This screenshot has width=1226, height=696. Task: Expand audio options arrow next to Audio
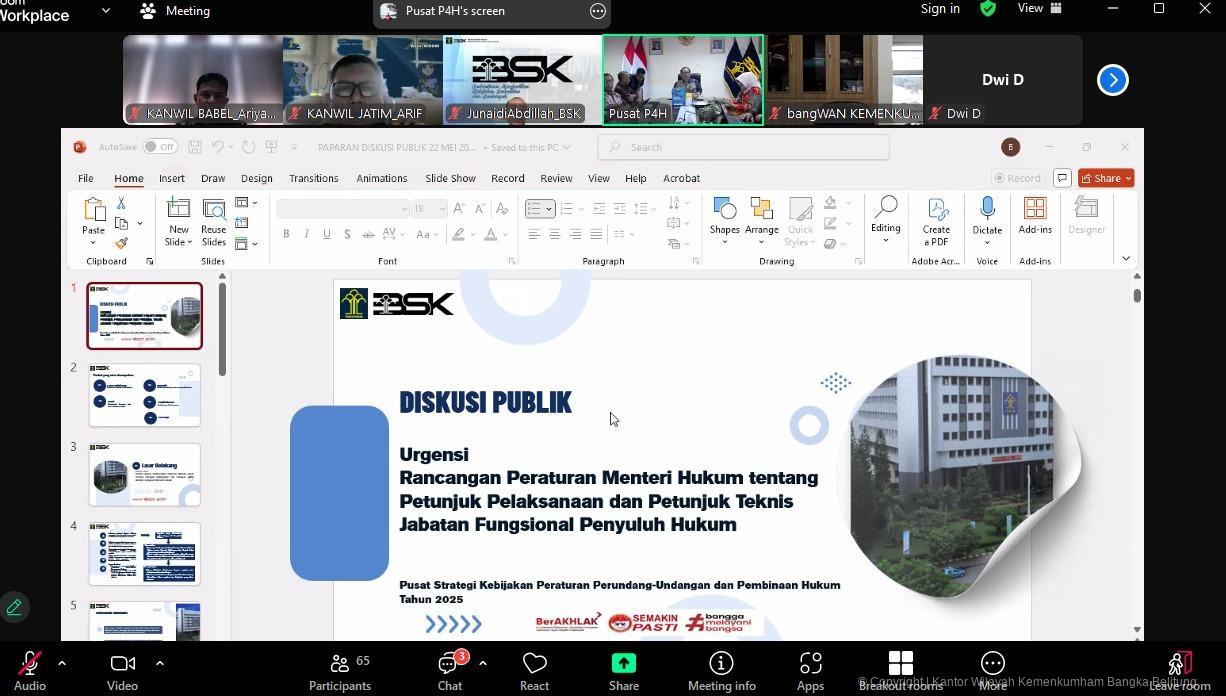[x=62, y=663]
